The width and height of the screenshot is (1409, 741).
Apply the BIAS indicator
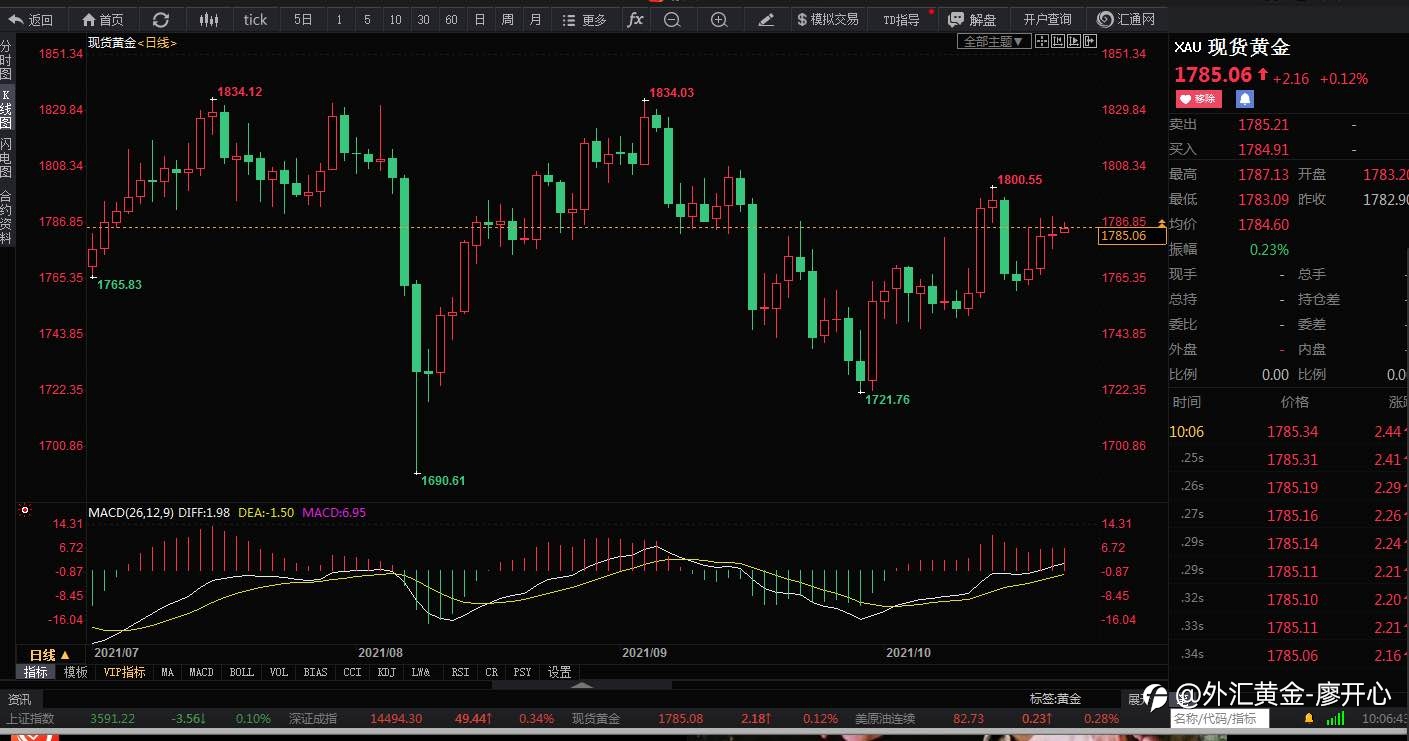coord(316,672)
